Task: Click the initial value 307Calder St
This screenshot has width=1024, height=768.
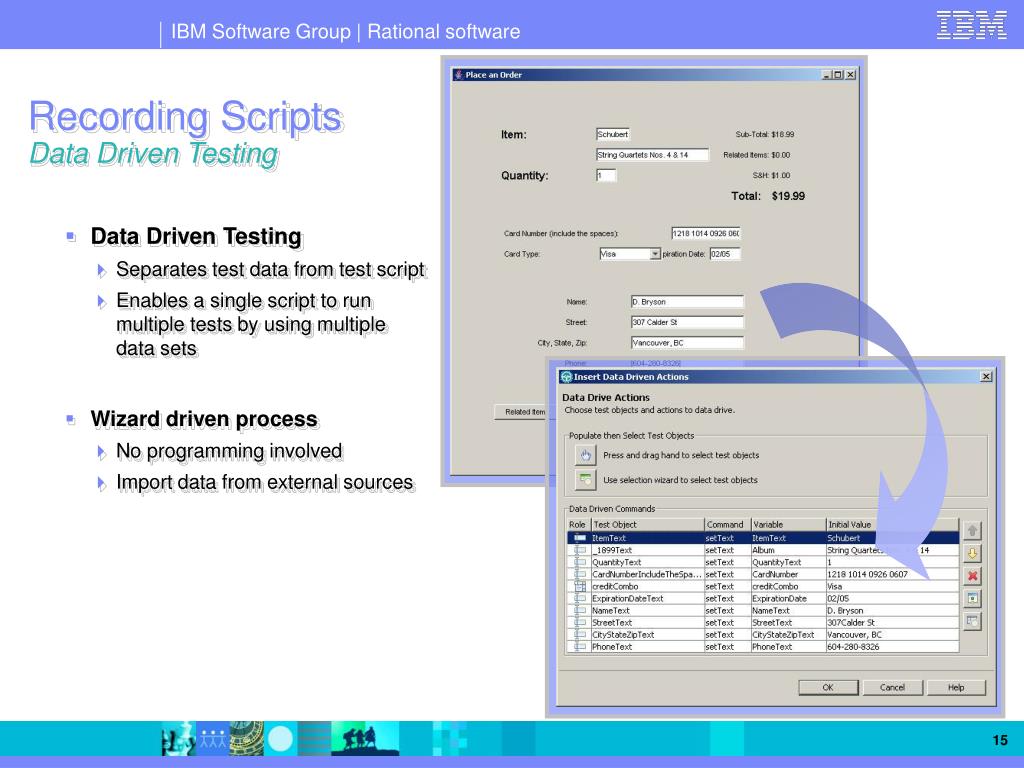Action: 892,622
